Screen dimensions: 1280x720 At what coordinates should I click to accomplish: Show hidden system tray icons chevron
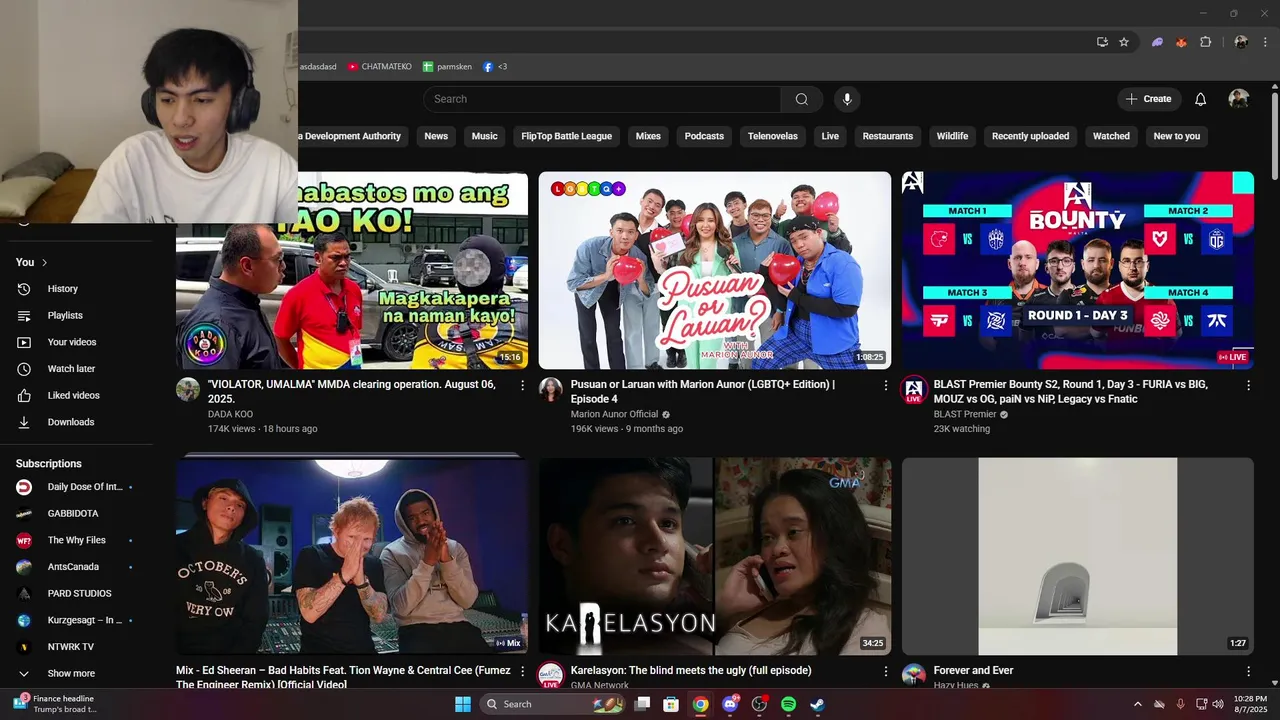point(1137,704)
